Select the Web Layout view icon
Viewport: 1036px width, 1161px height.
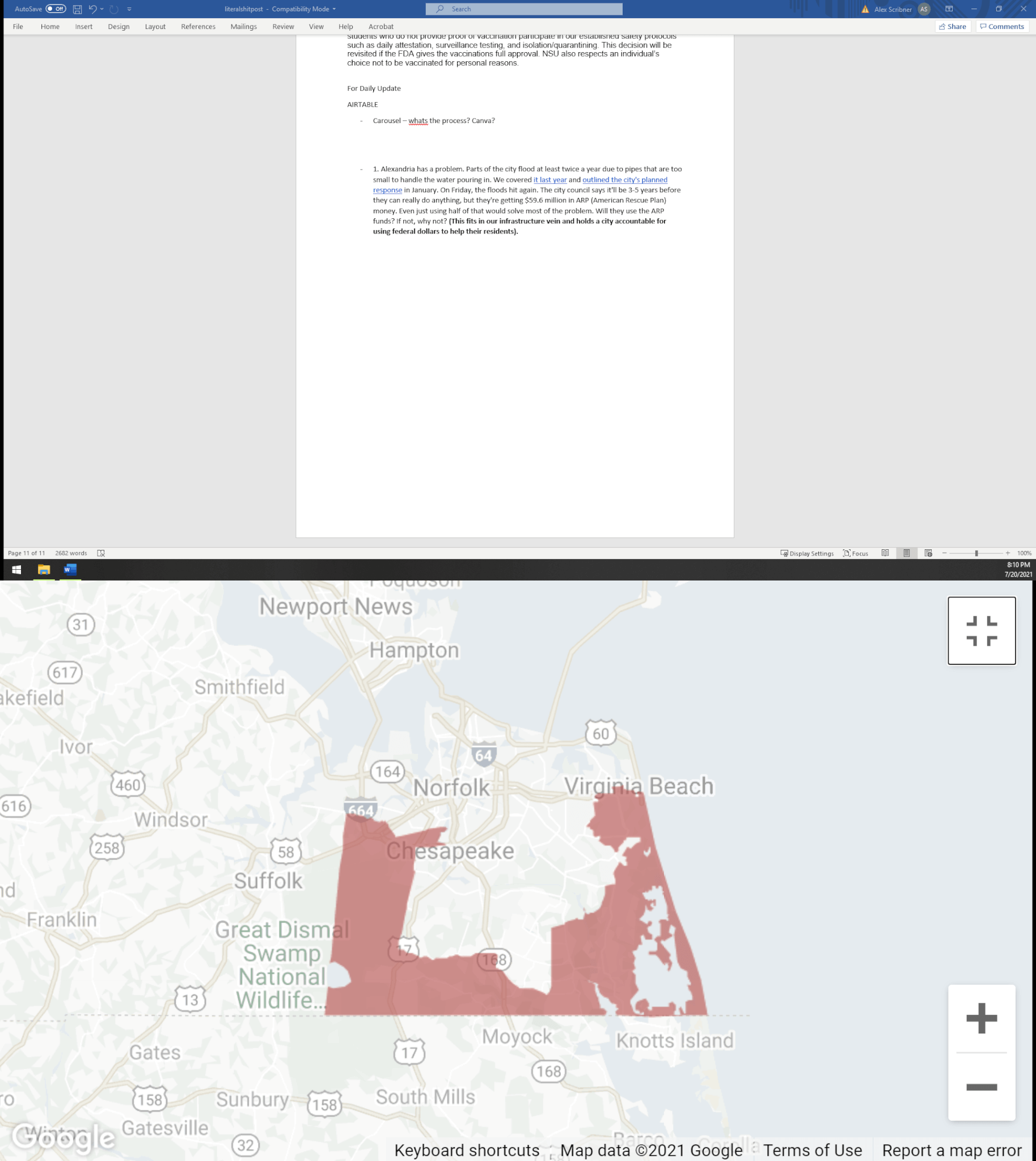click(x=928, y=553)
